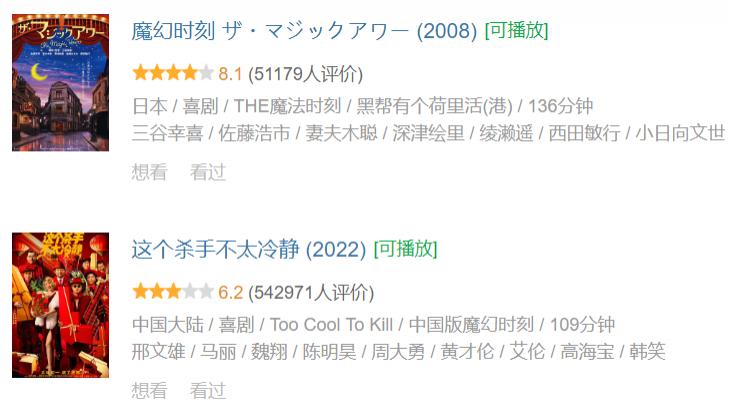Click the 6.2 rating score
Image resolution: width=729 pixels, height=413 pixels.
tap(231, 292)
